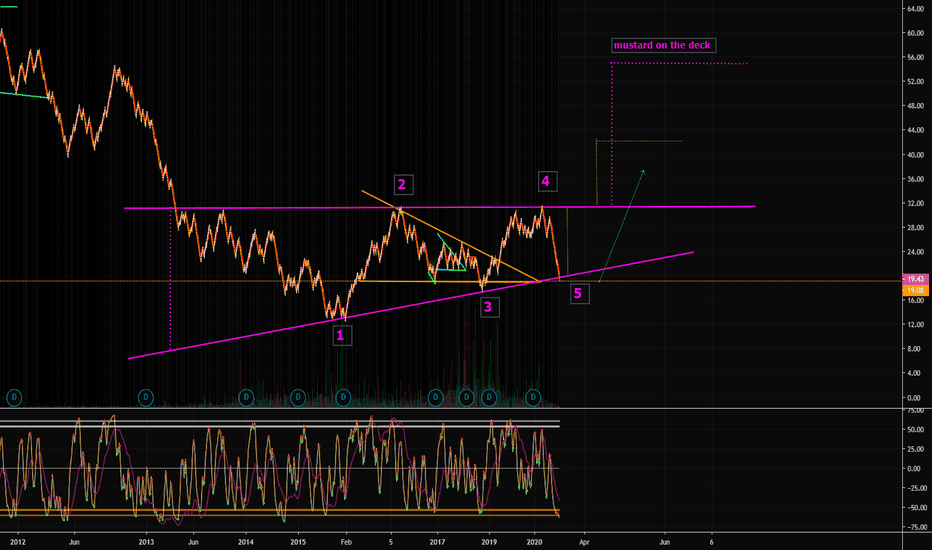This screenshot has width=932, height=550.
Task: Open the dividend marker above 2013
Action: tap(146, 397)
